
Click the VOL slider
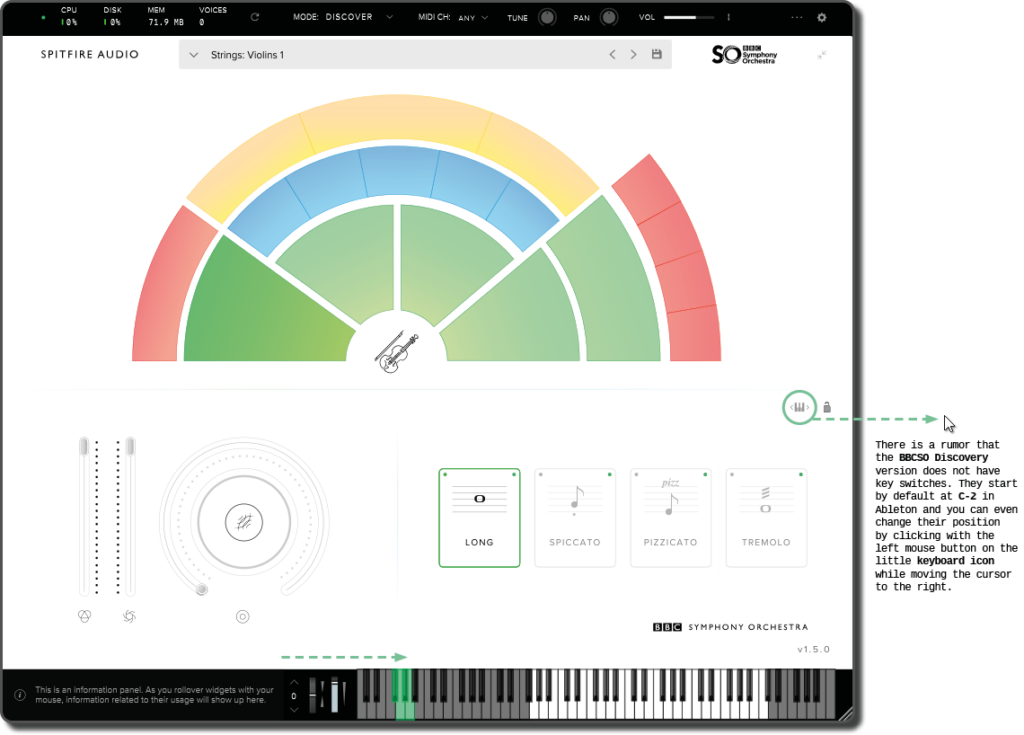coord(689,18)
